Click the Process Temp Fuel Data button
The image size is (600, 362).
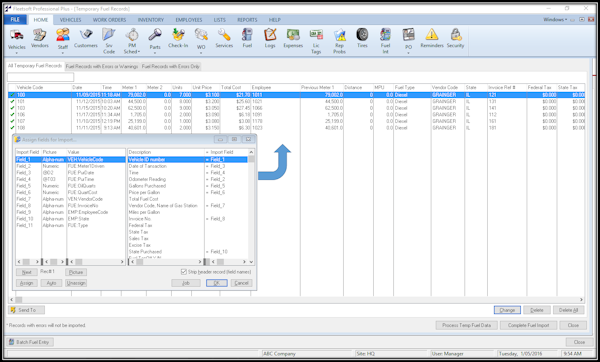click(466, 325)
